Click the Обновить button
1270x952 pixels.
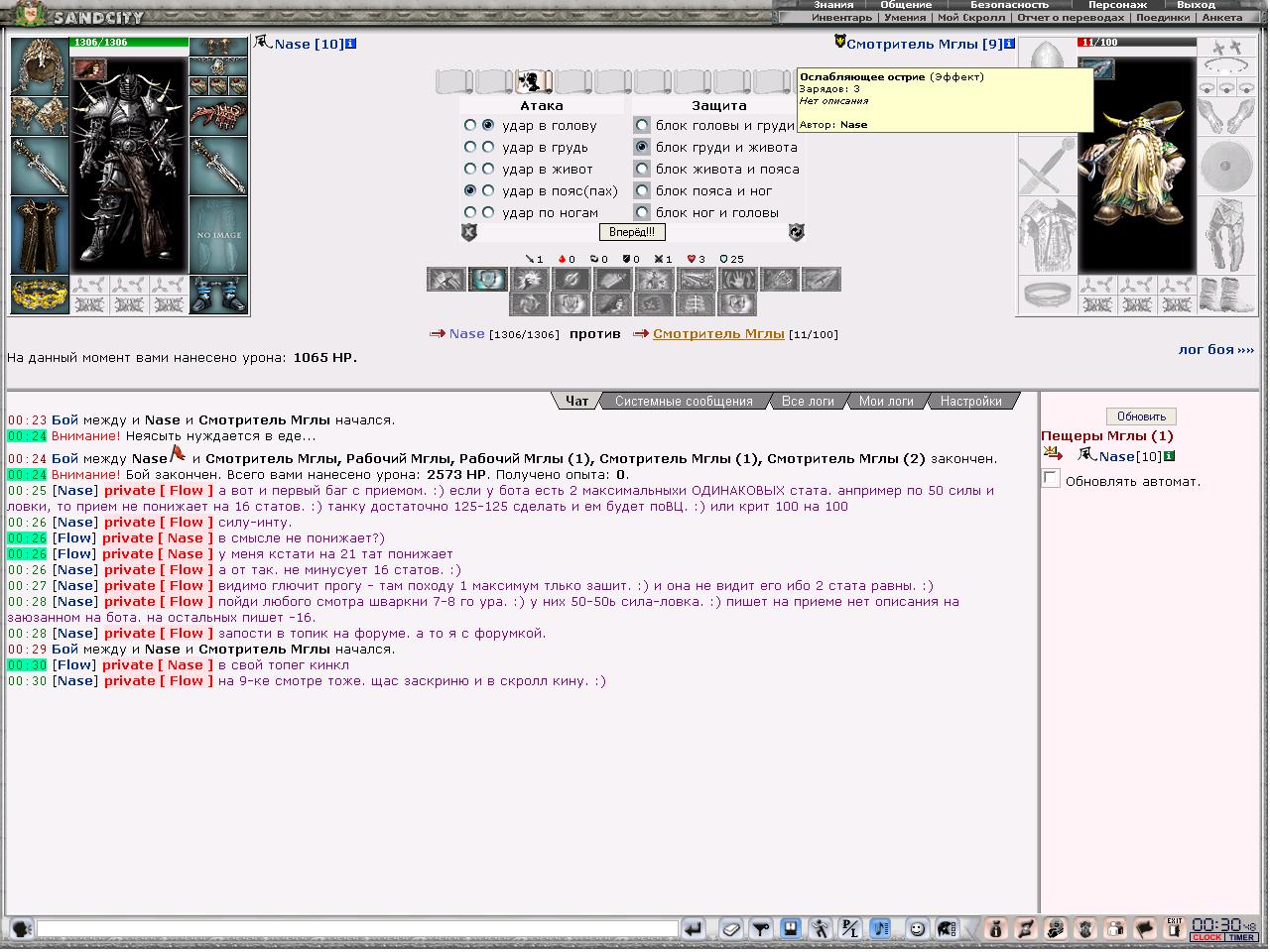(x=1141, y=416)
